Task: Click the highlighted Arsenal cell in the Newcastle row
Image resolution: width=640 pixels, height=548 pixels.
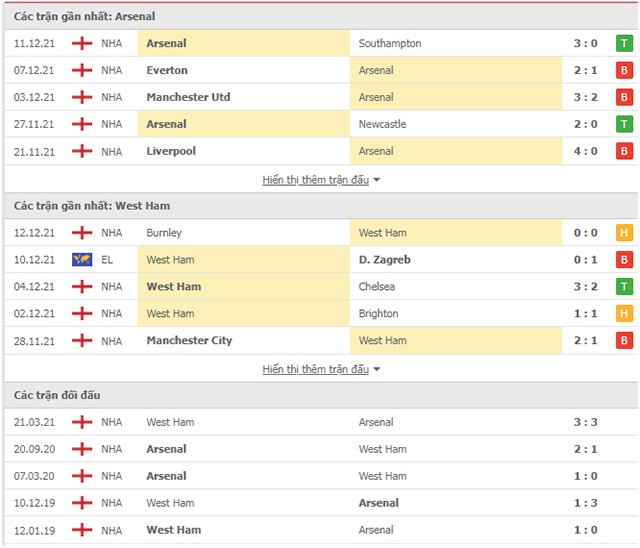Action: coord(244,124)
